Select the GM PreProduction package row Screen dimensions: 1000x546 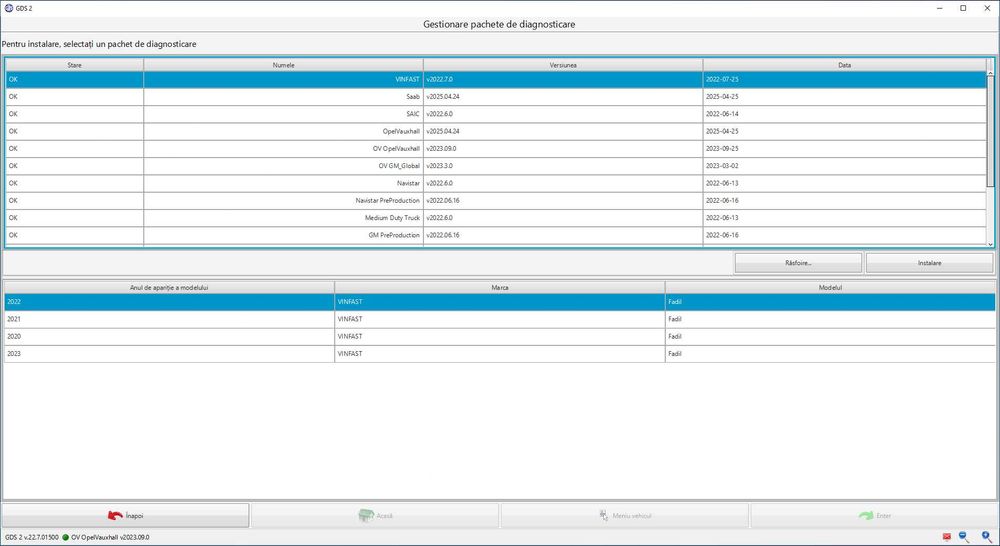pos(496,235)
